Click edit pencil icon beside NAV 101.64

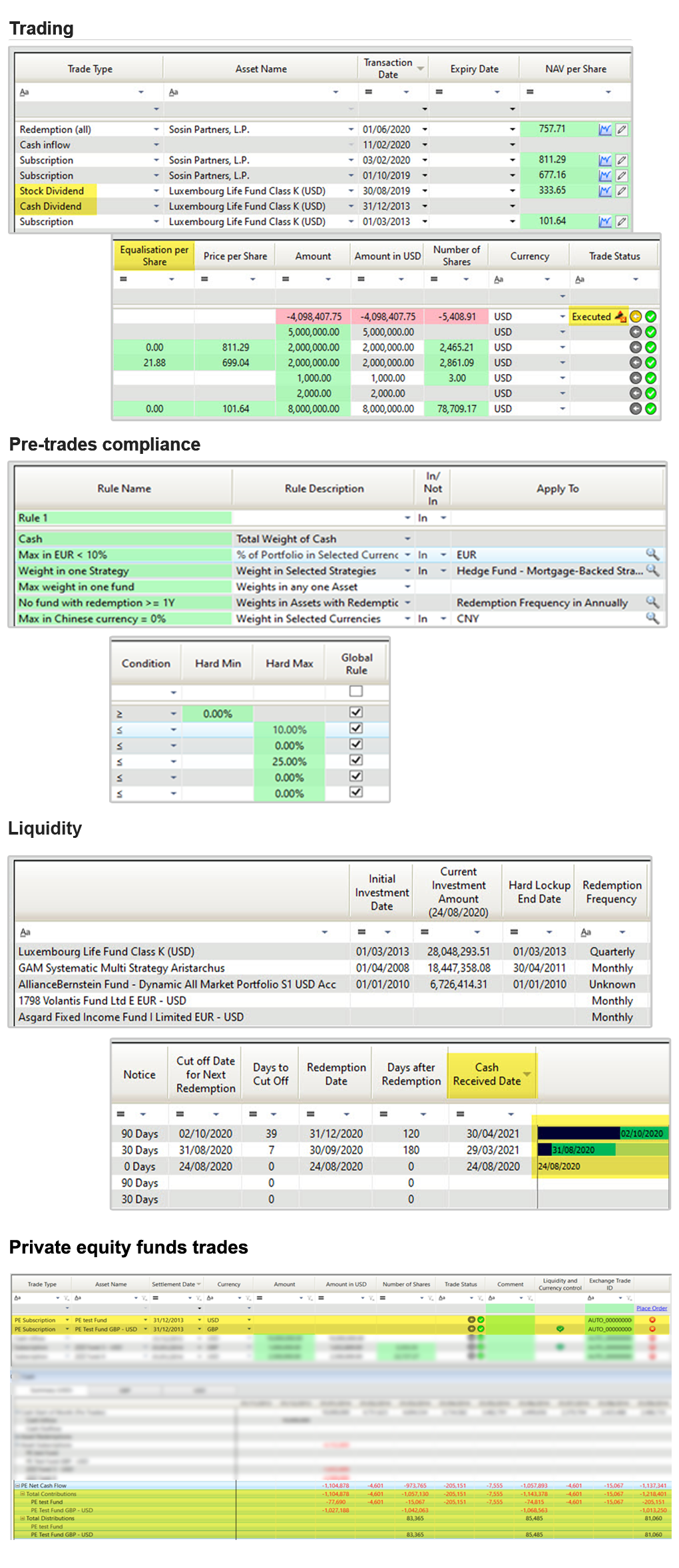pos(621,222)
